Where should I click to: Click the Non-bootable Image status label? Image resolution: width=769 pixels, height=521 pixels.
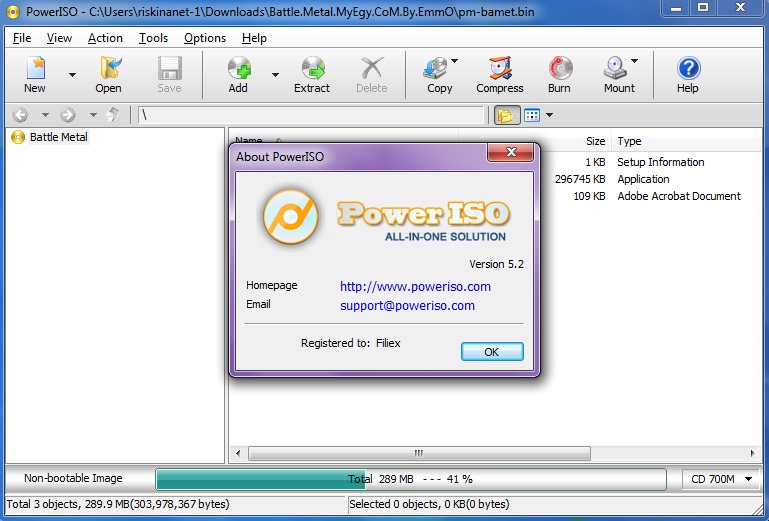73,478
